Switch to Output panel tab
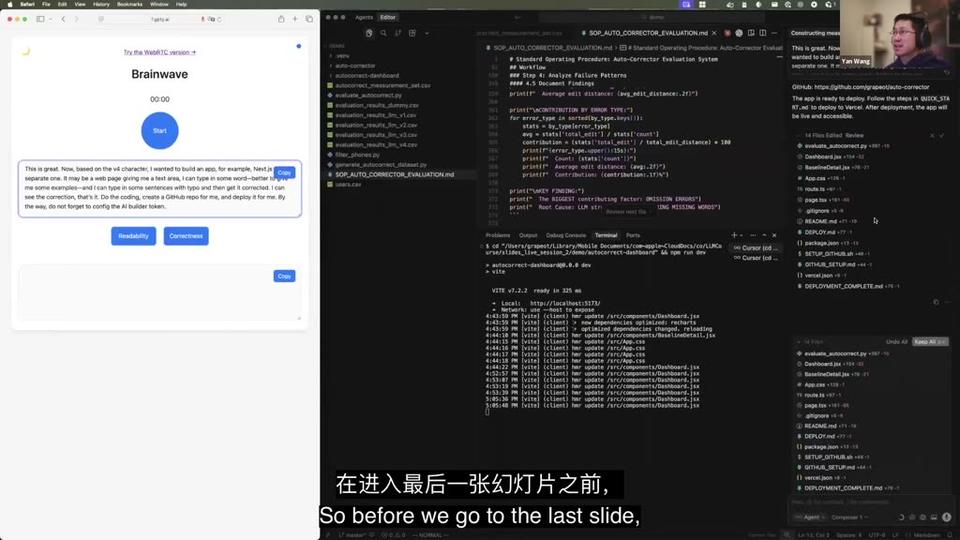This screenshot has height=540, width=960. 528,235
